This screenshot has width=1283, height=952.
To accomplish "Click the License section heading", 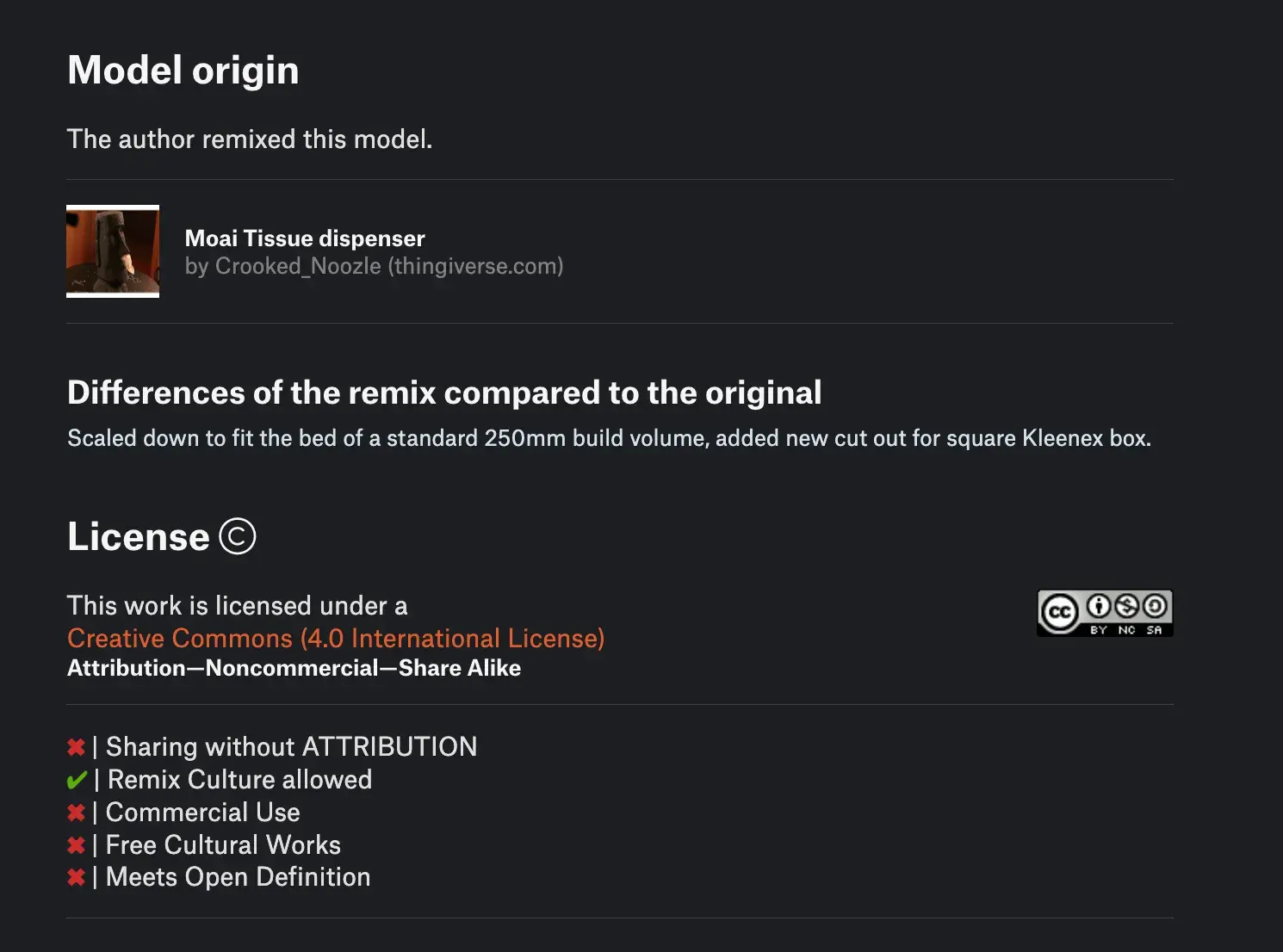I will [139, 536].
